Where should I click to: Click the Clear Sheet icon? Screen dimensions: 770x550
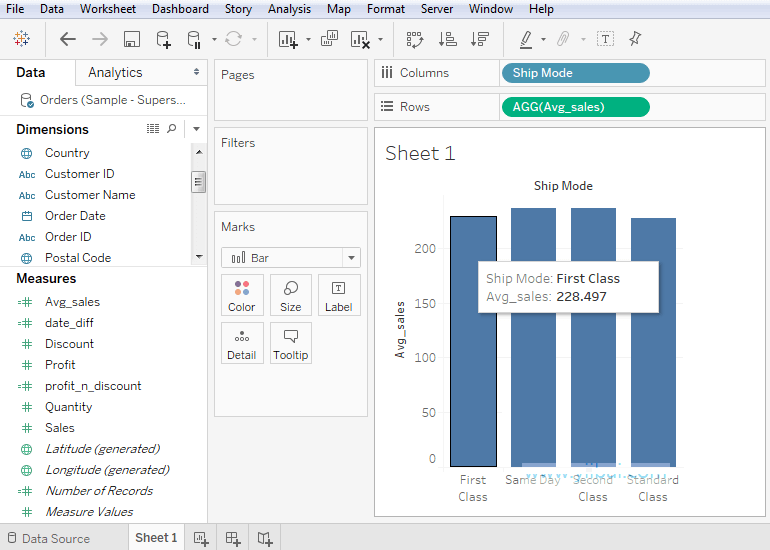click(360, 39)
